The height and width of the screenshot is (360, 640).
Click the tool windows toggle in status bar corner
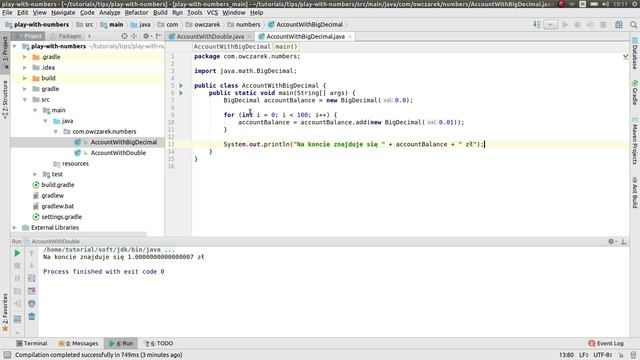(7, 355)
